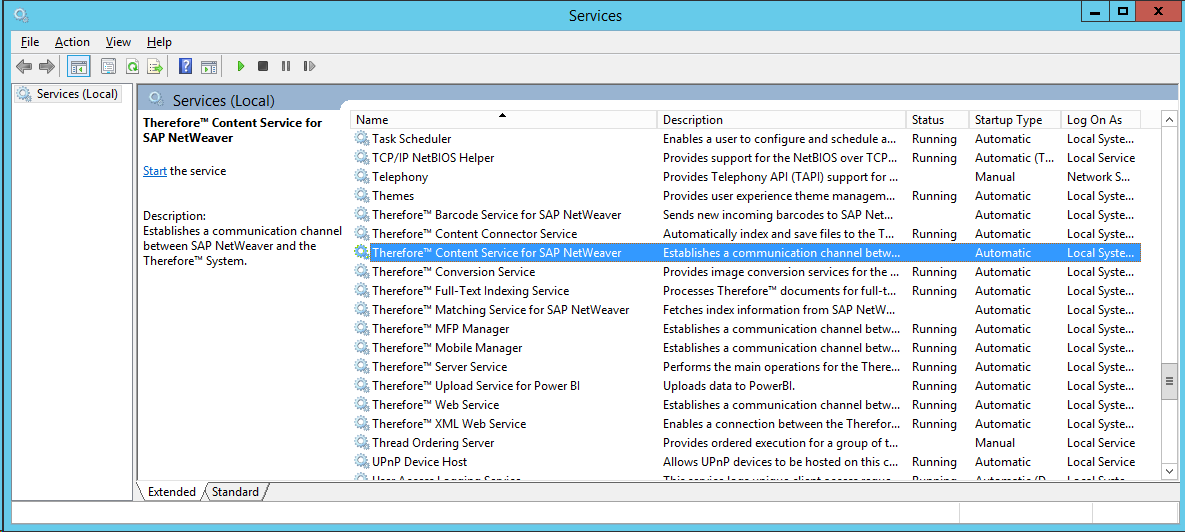1185x532 pixels.
Task: Click the Pause Service toolbar icon
Action: point(286,67)
